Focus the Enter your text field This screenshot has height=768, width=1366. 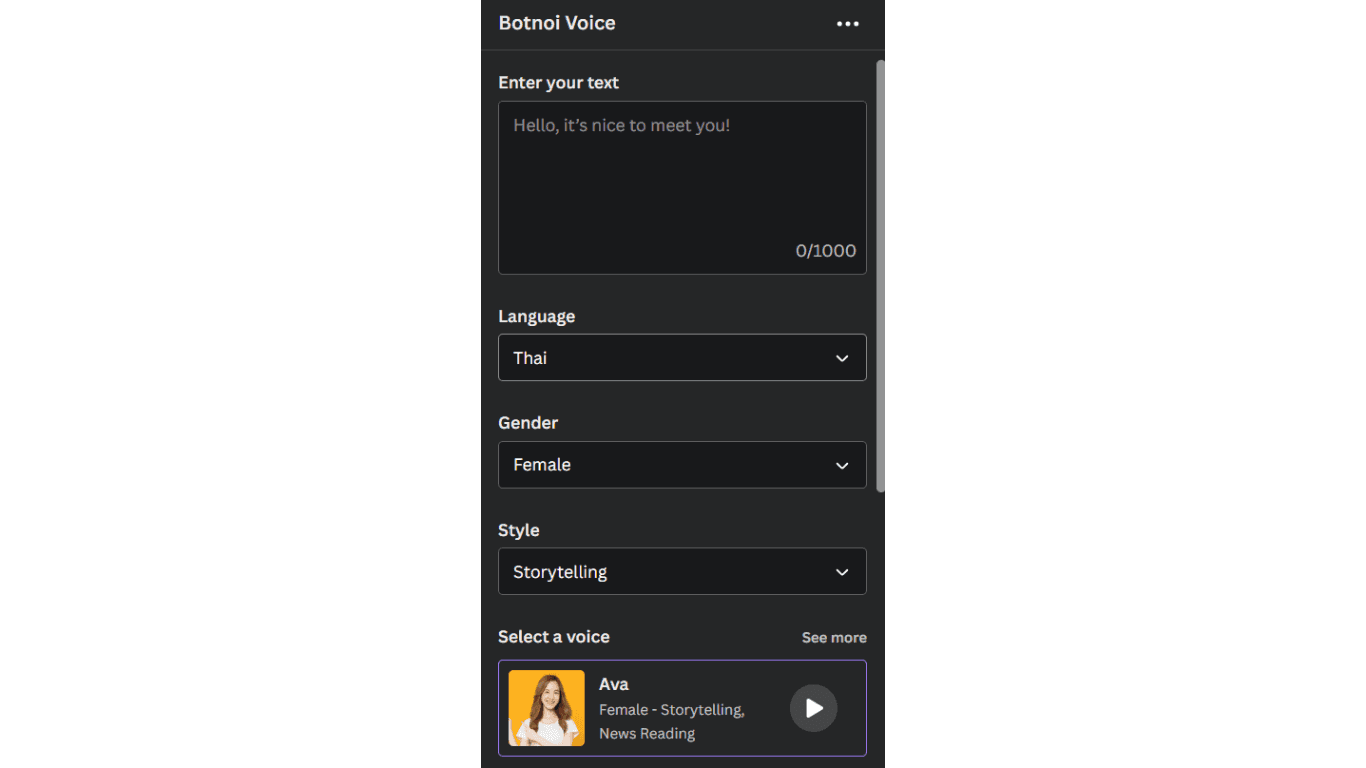point(682,188)
